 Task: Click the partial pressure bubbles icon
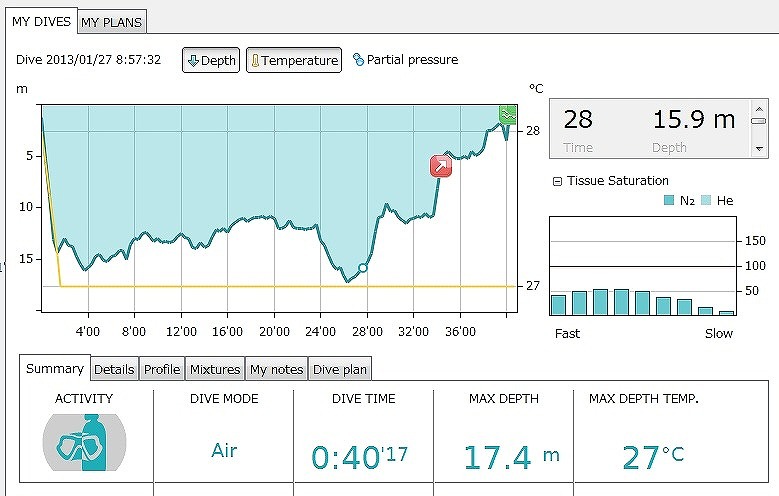pos(358,60)
